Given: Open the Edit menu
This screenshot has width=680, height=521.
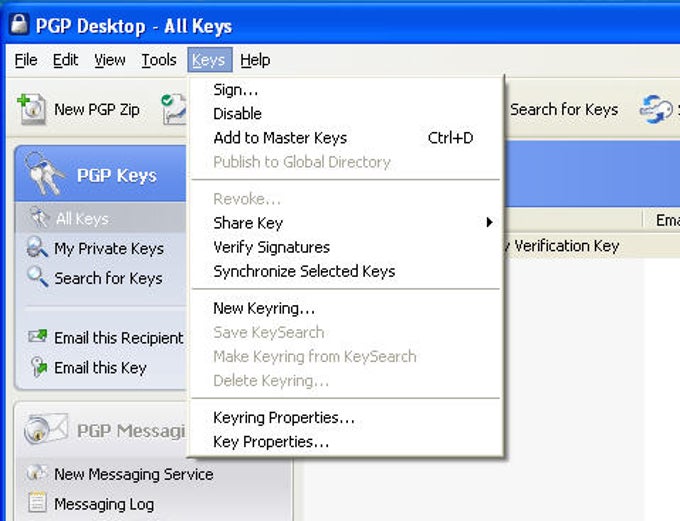Looking at the screenshot, I should point(65,60).
